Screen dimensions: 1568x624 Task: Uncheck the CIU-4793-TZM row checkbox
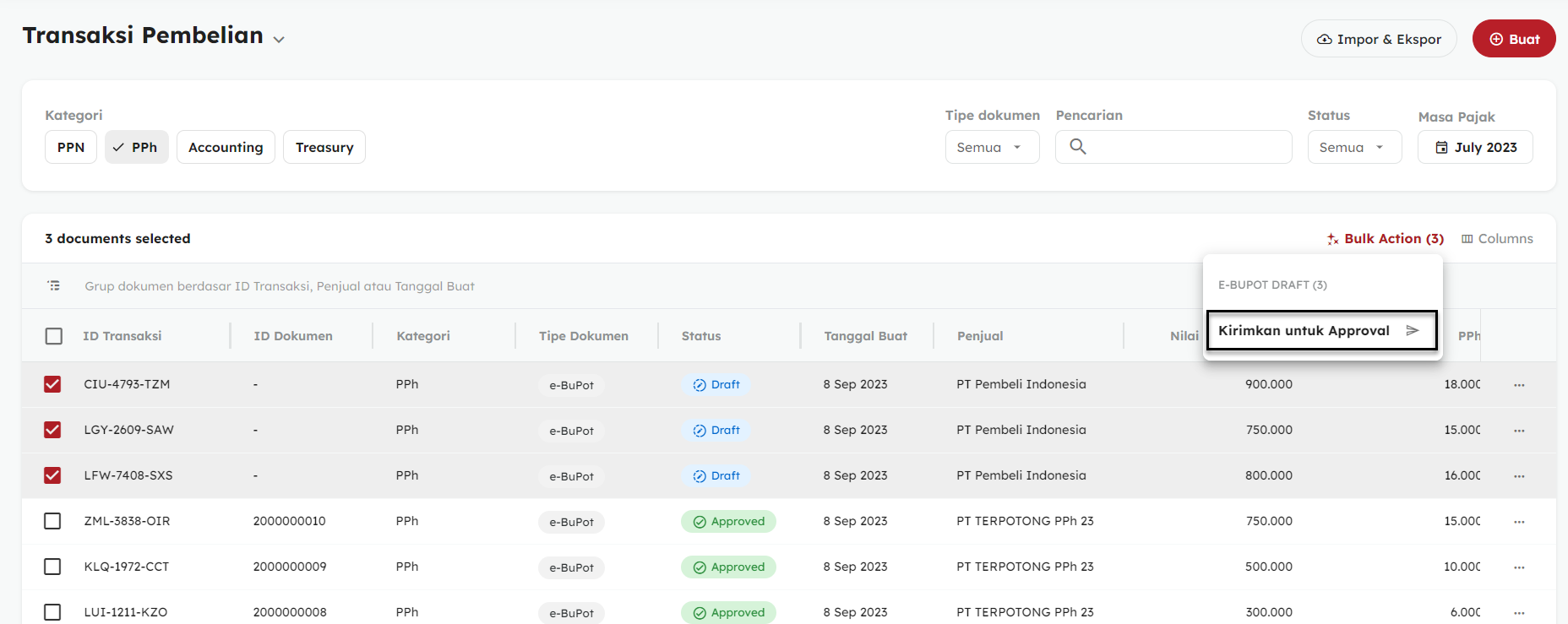[52, 384]
